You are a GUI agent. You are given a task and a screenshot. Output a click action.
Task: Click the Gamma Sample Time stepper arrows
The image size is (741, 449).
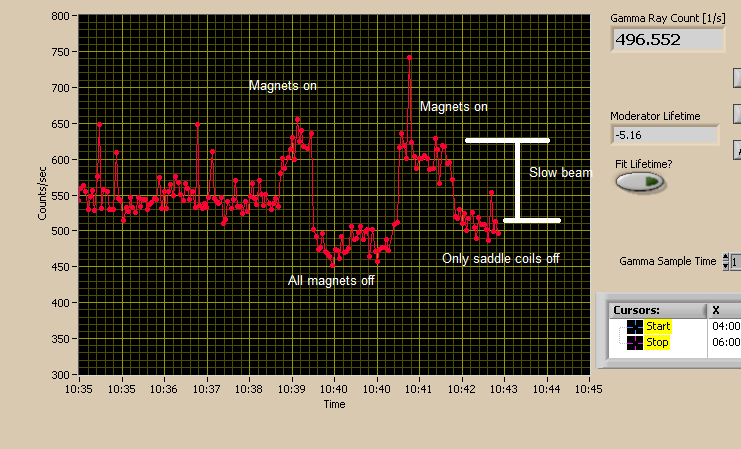(726, 261)
